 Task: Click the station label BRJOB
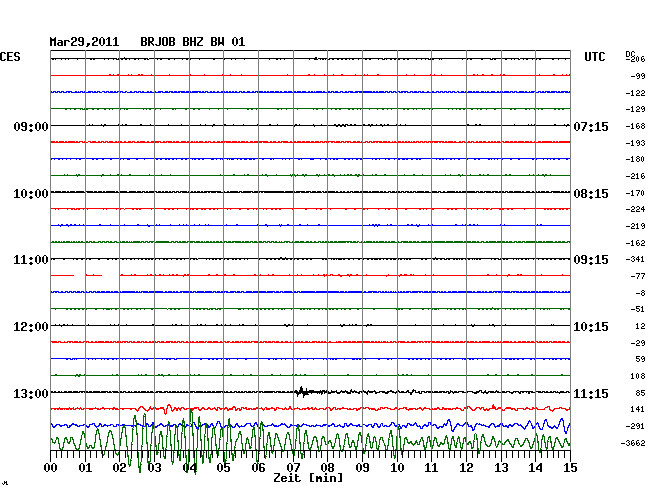(158, 42)
